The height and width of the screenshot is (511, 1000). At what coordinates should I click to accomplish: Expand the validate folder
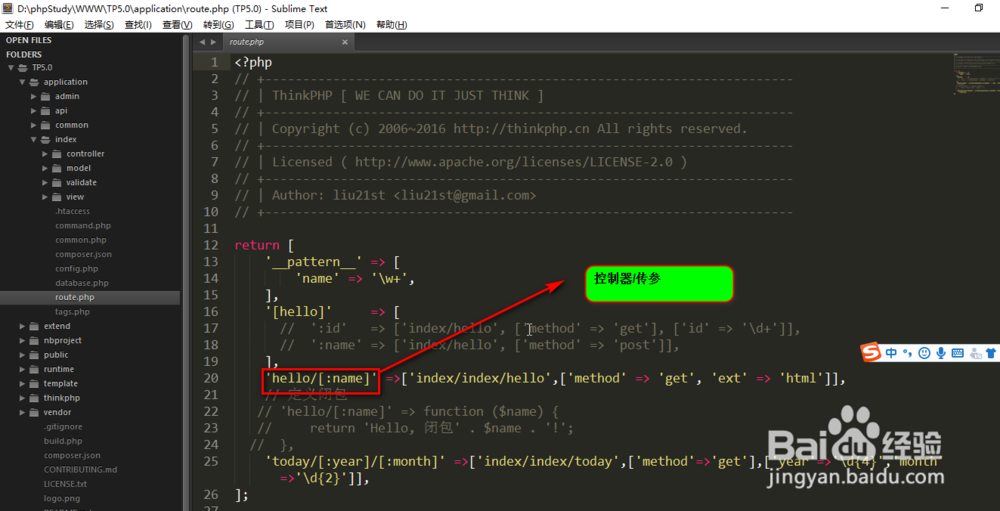[x=45, y=182]
